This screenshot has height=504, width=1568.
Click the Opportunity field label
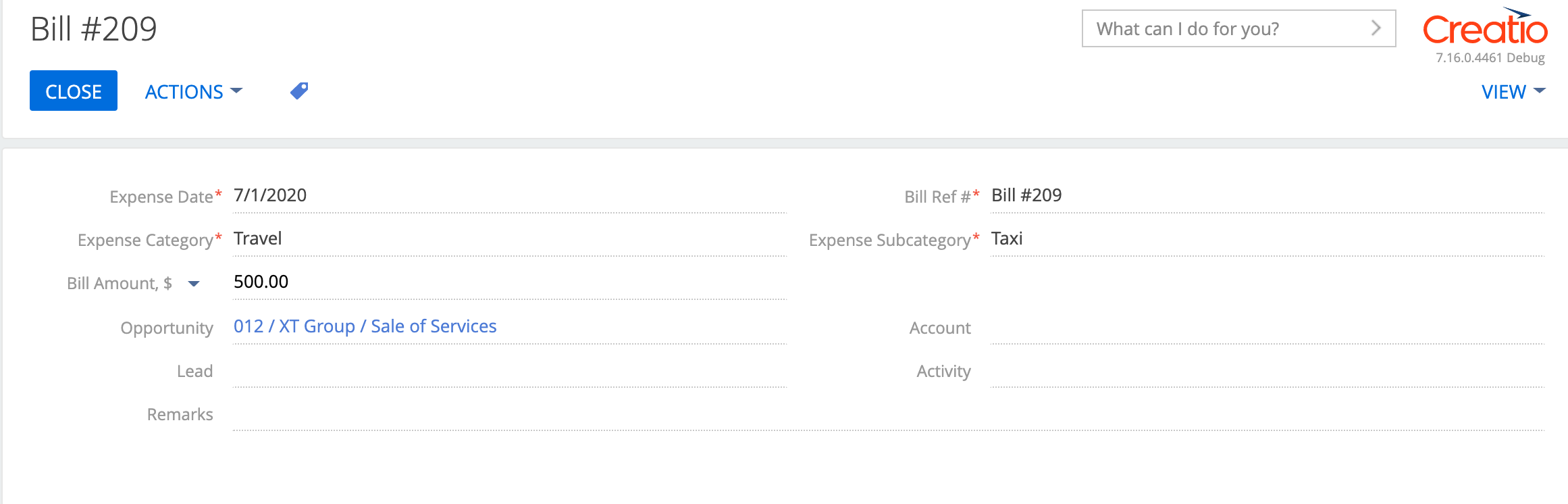tap(167, 328)
